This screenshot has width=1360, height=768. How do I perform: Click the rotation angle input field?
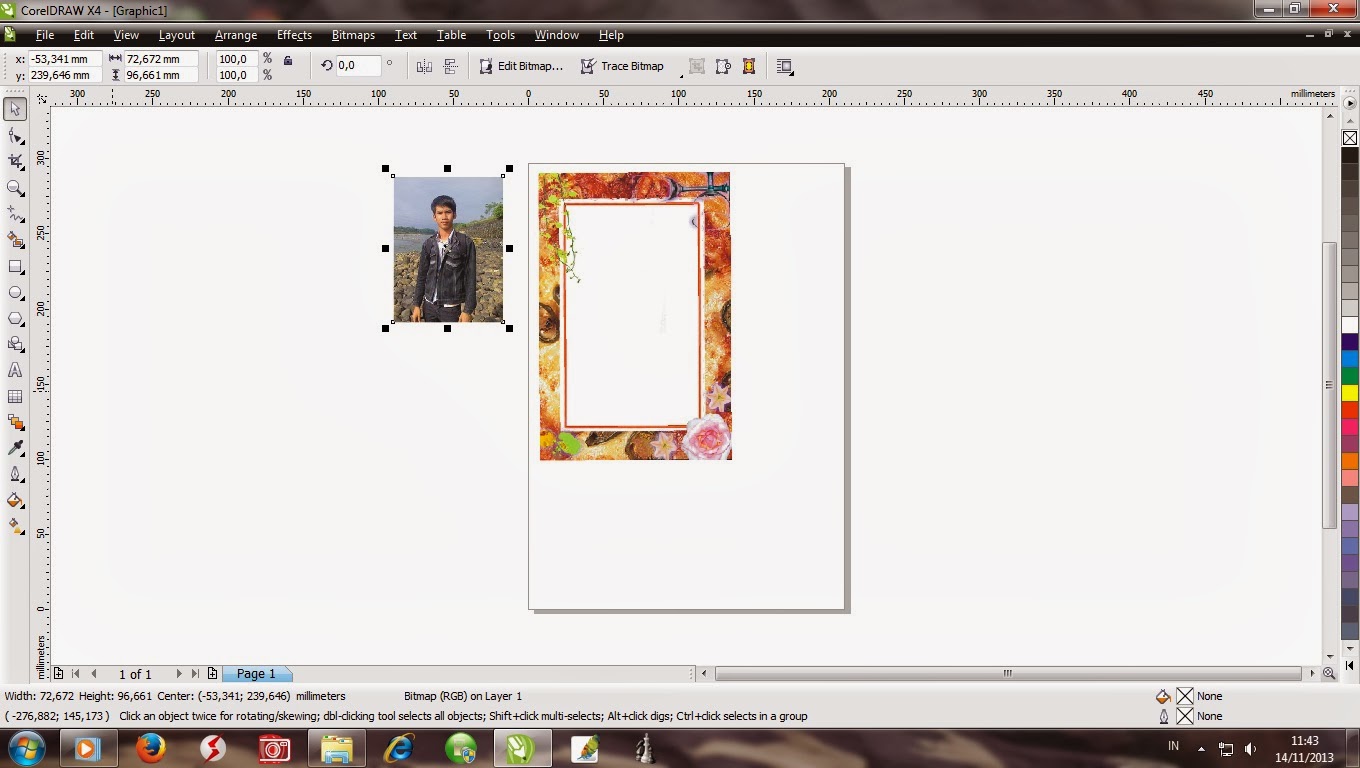click(358, 65)
